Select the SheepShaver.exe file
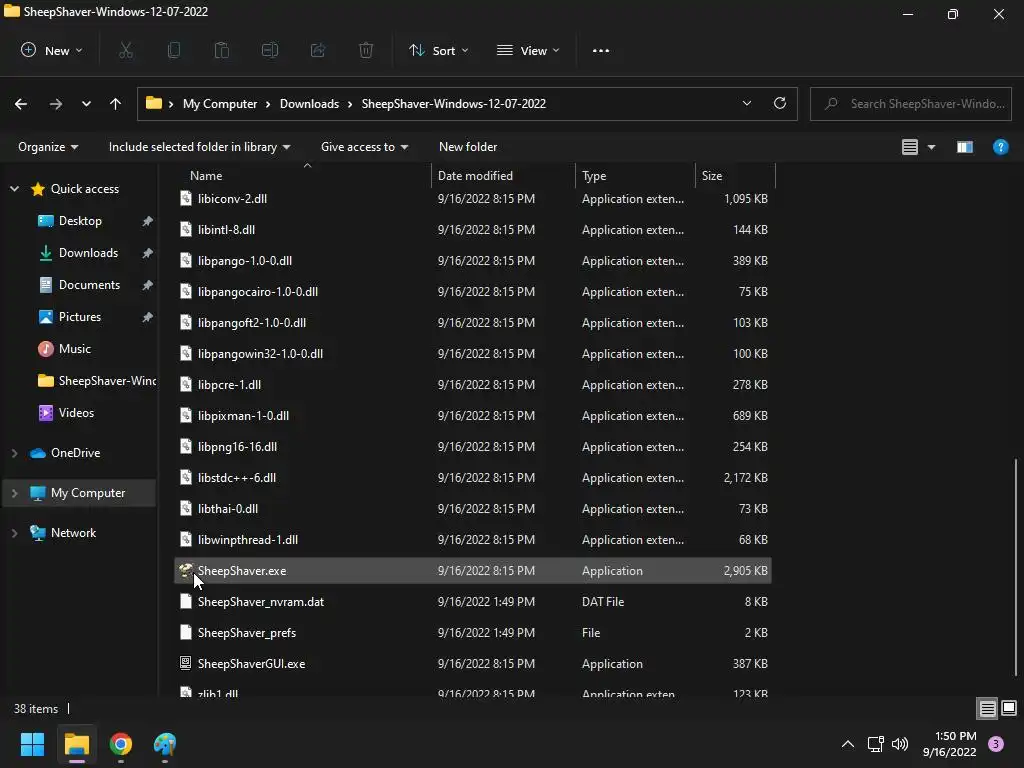 tap(472, 571)
